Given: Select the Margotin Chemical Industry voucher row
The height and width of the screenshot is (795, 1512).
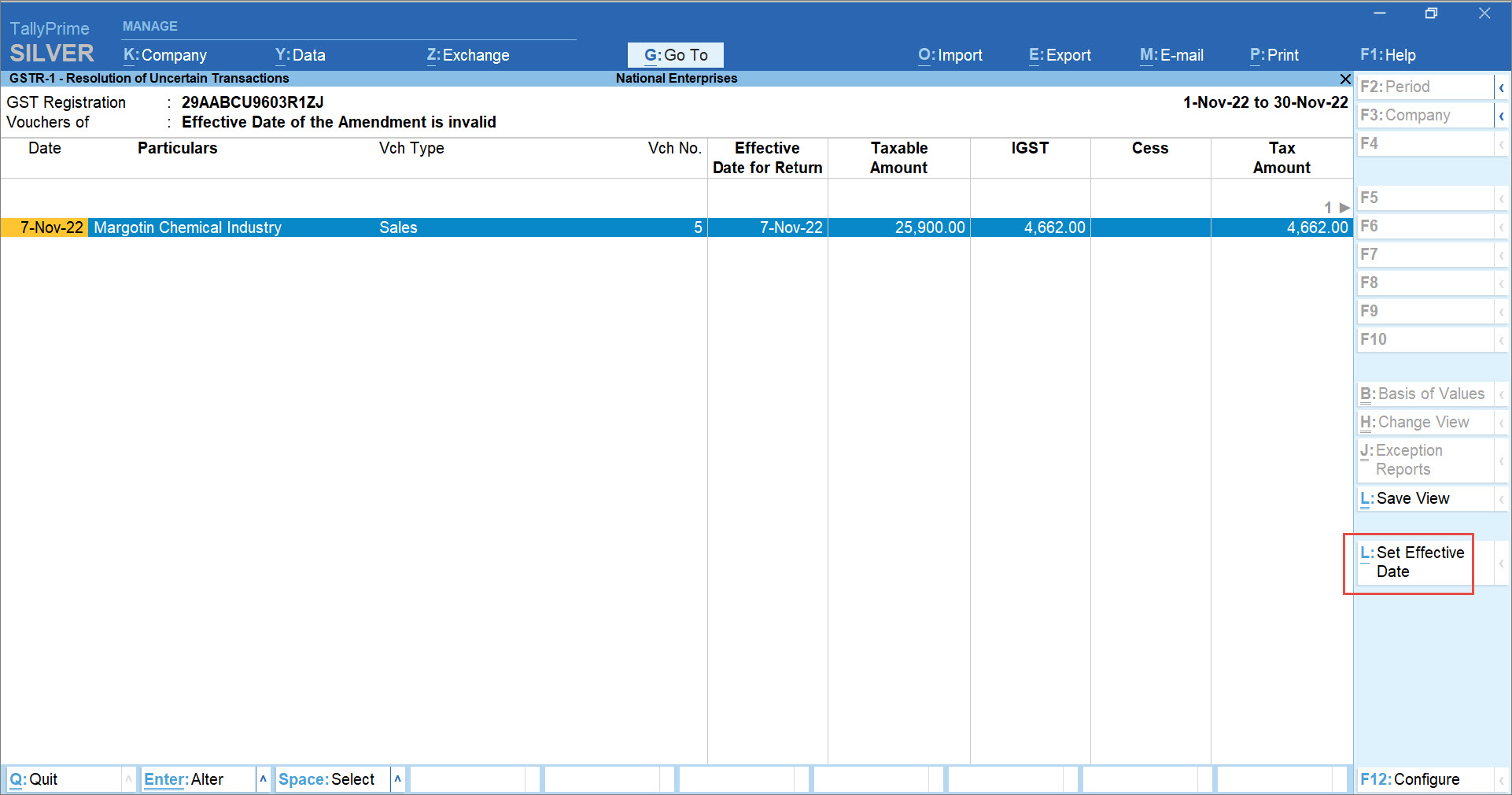Looking at the screenshot, I should (677, 227).
